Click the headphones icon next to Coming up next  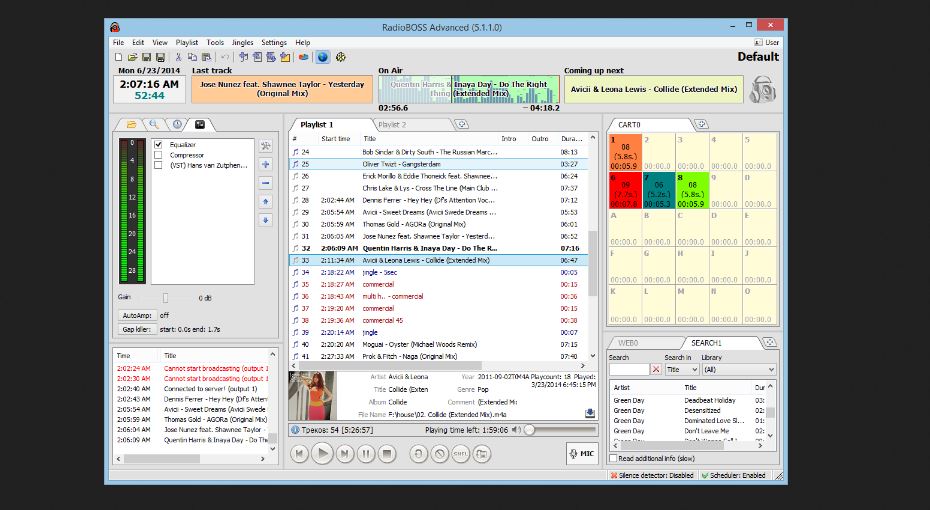tap(762, 90)
